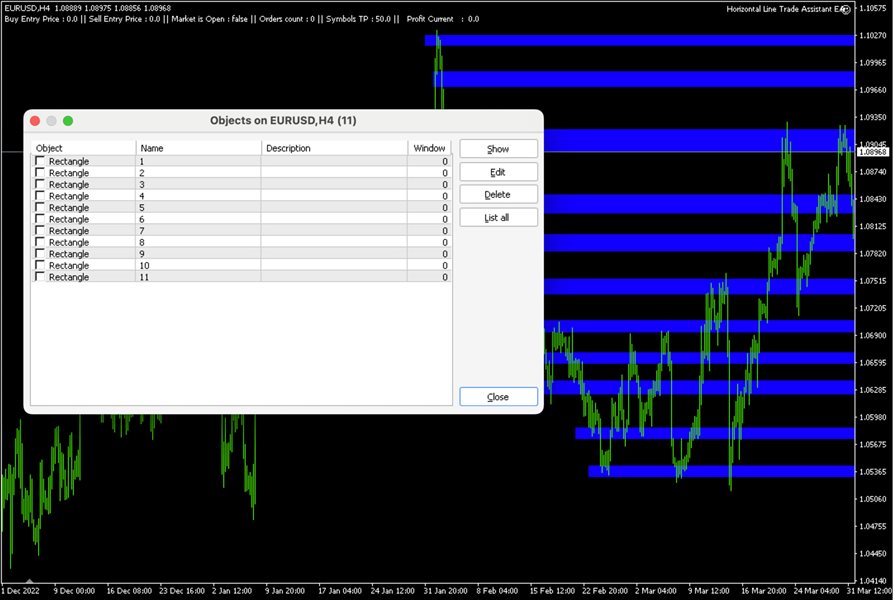Check the box for Rectangle 9
The image size is (894, 600).
coord(40,254)
